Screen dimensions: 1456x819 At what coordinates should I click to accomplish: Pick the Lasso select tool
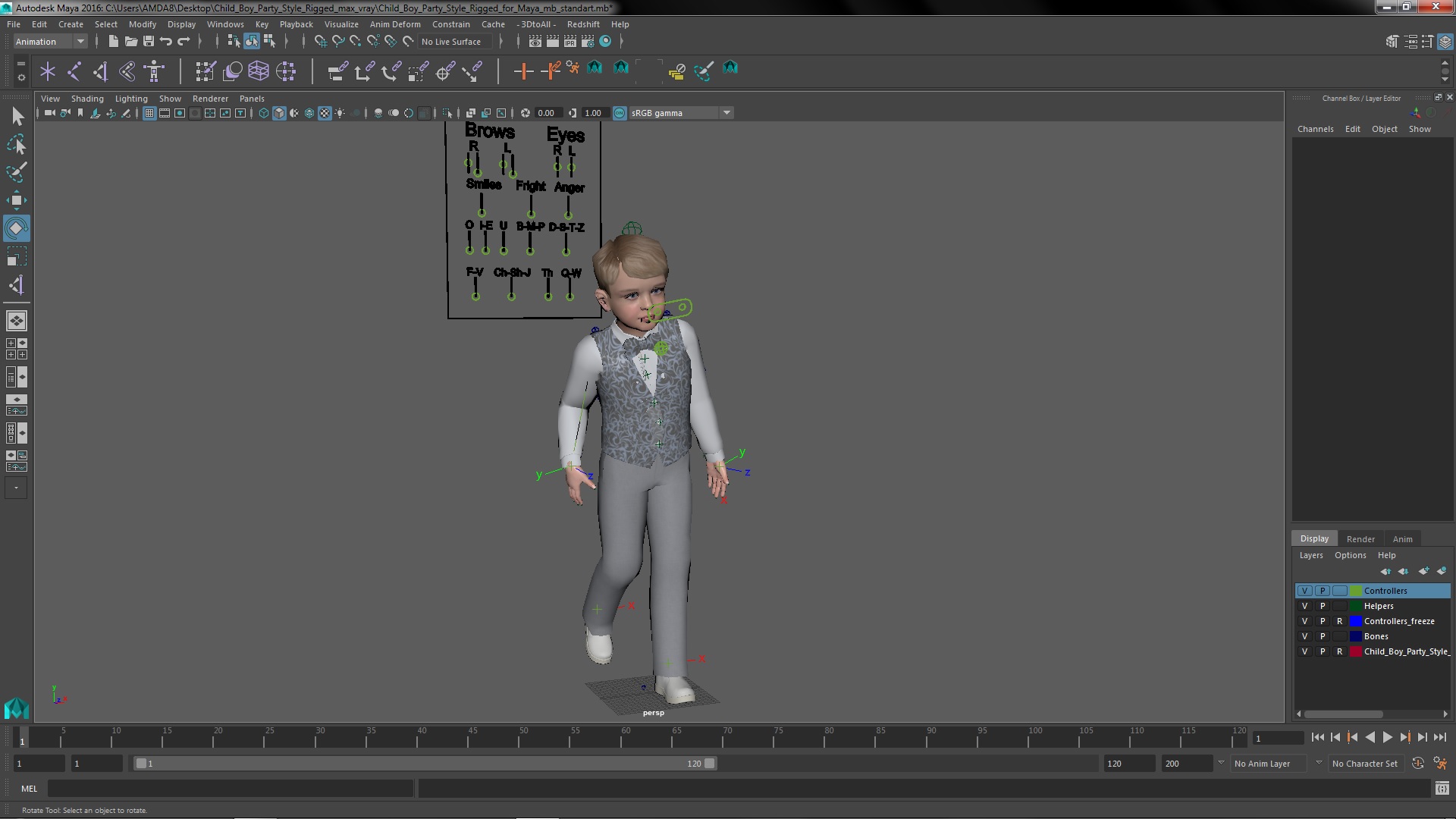pos(16,144)
